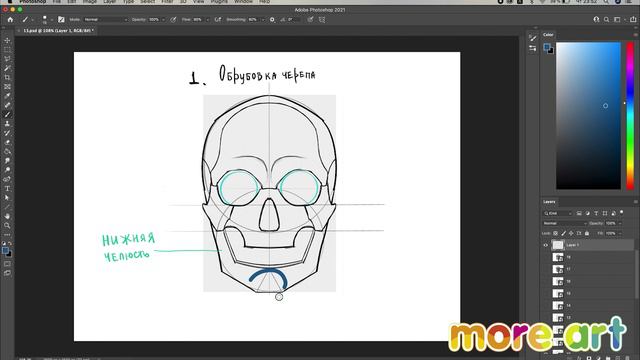Open the Image menu
The image size is (640, 360).
[x=90, y=2]
